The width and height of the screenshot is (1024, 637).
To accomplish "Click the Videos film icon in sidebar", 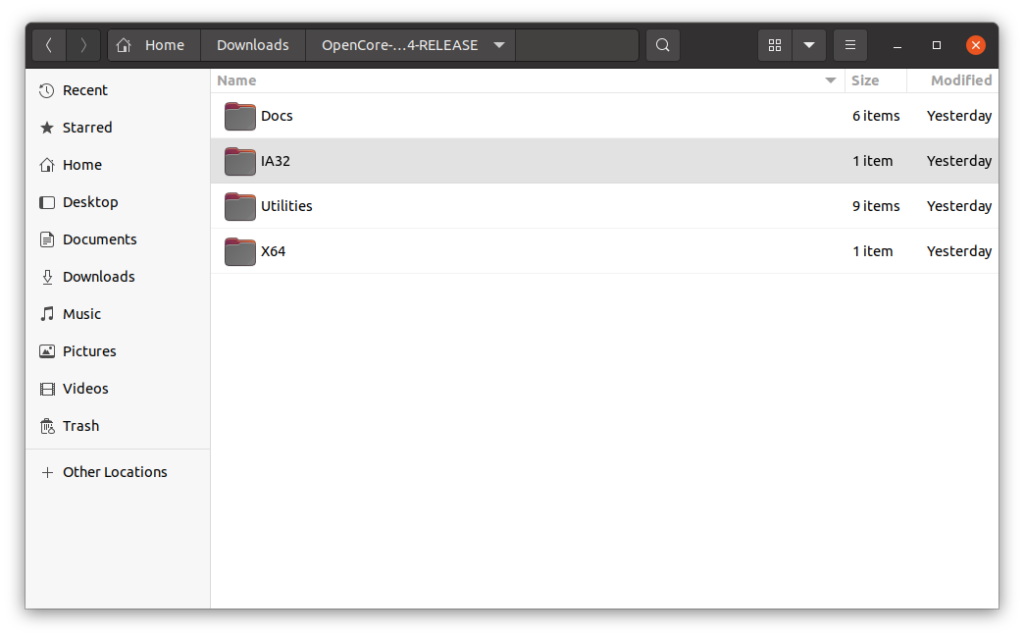I will coord(47,389).
